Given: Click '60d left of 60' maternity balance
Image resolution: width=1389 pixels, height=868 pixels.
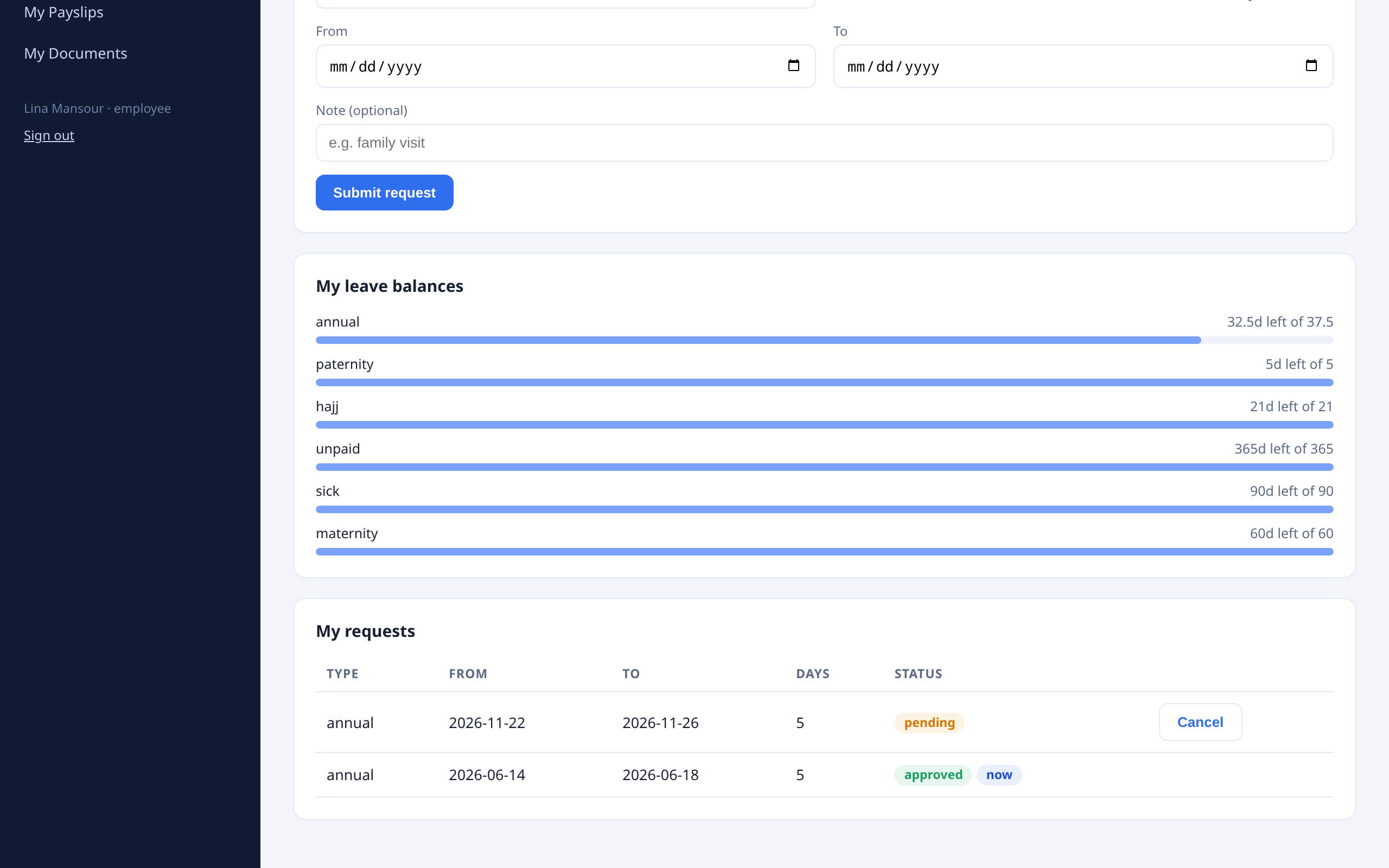Looking at the screenshot, I should click(1291, 533).
